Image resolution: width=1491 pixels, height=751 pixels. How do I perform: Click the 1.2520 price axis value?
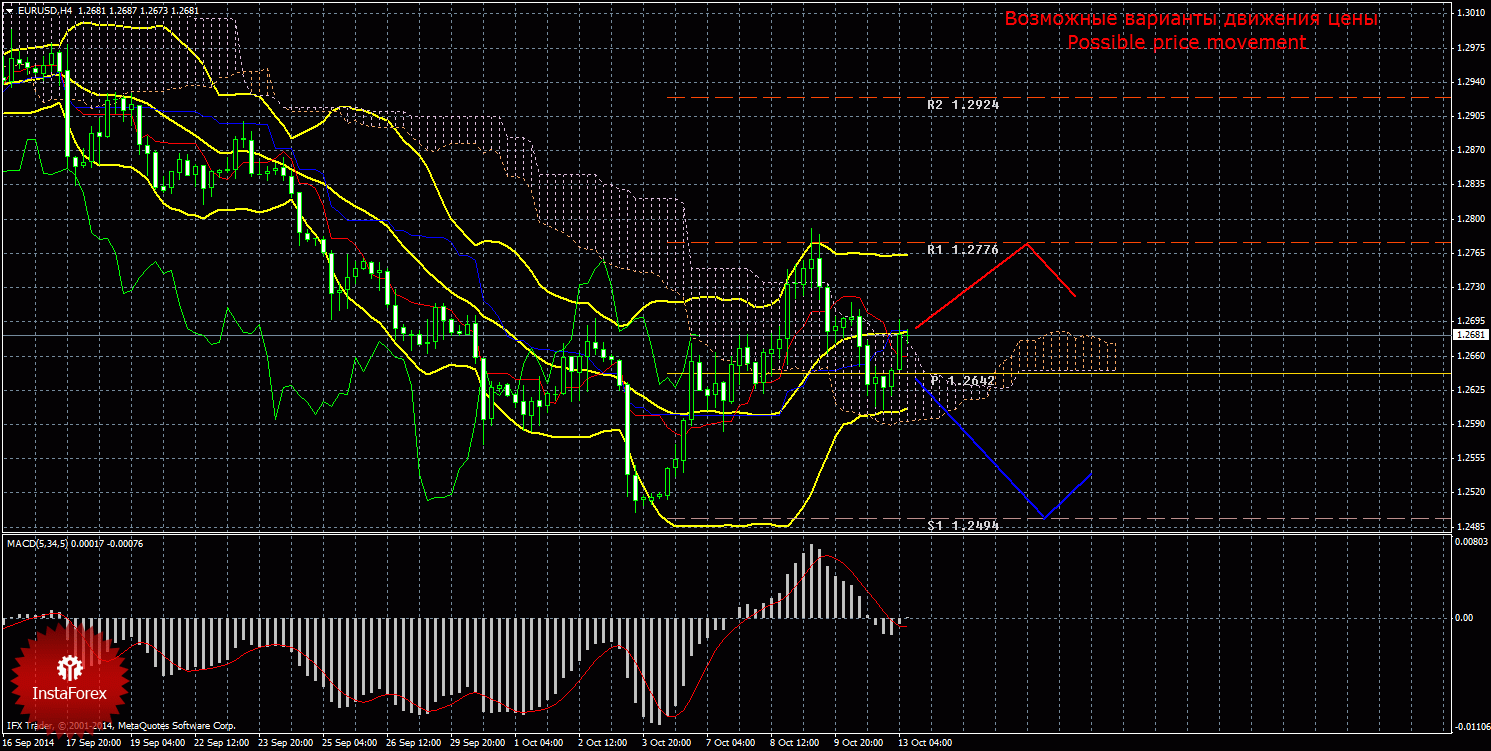(1470, 492)
